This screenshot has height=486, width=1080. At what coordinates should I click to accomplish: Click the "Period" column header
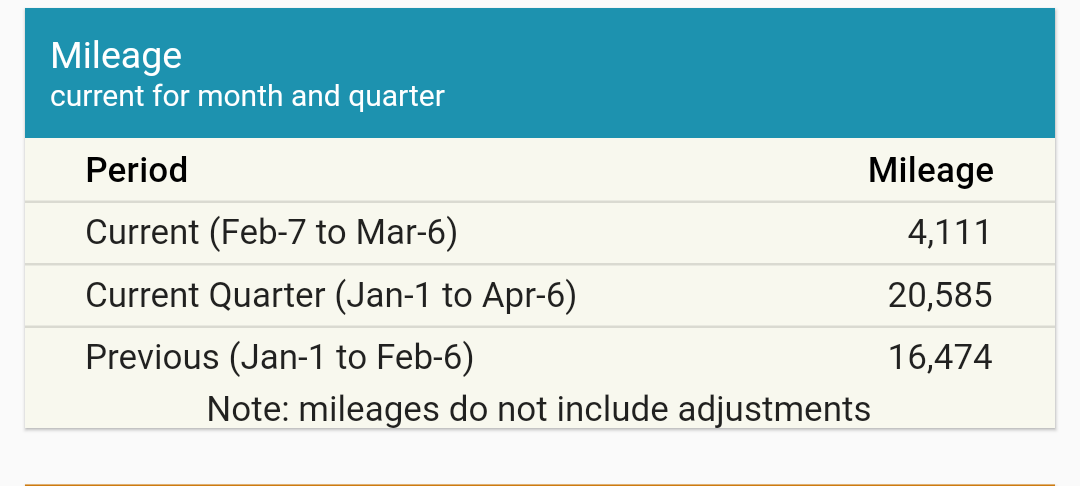pos(136,170)
